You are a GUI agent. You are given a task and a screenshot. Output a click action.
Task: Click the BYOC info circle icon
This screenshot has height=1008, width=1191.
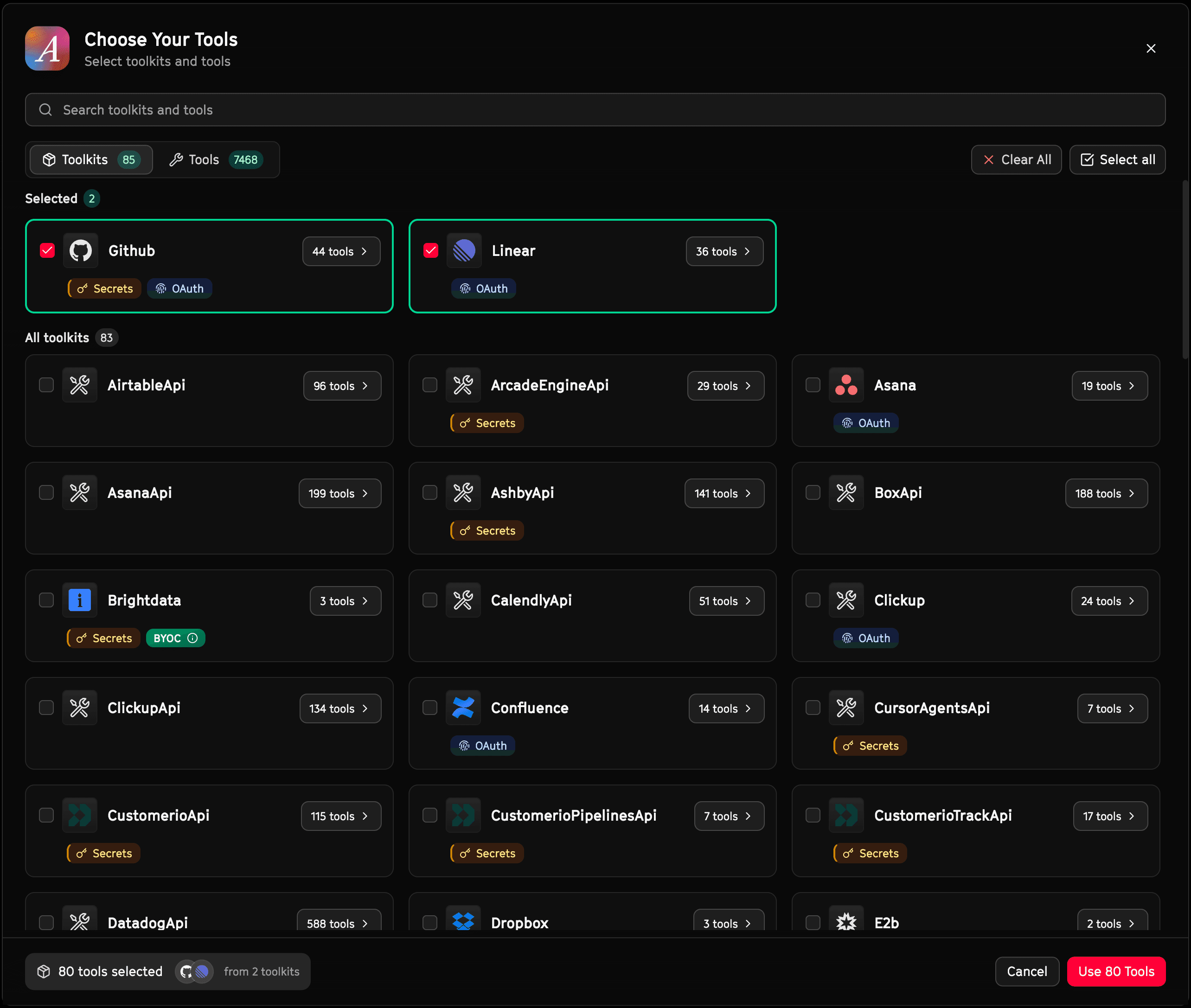tap(193, 638)
